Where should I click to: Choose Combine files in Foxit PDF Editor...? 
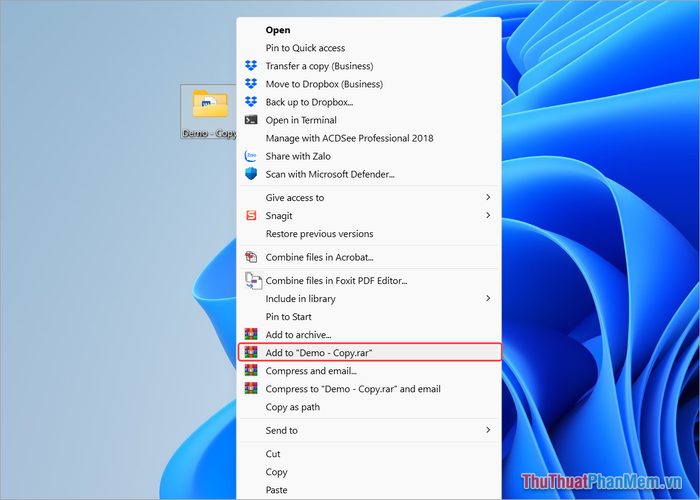[x=369, y=281]
